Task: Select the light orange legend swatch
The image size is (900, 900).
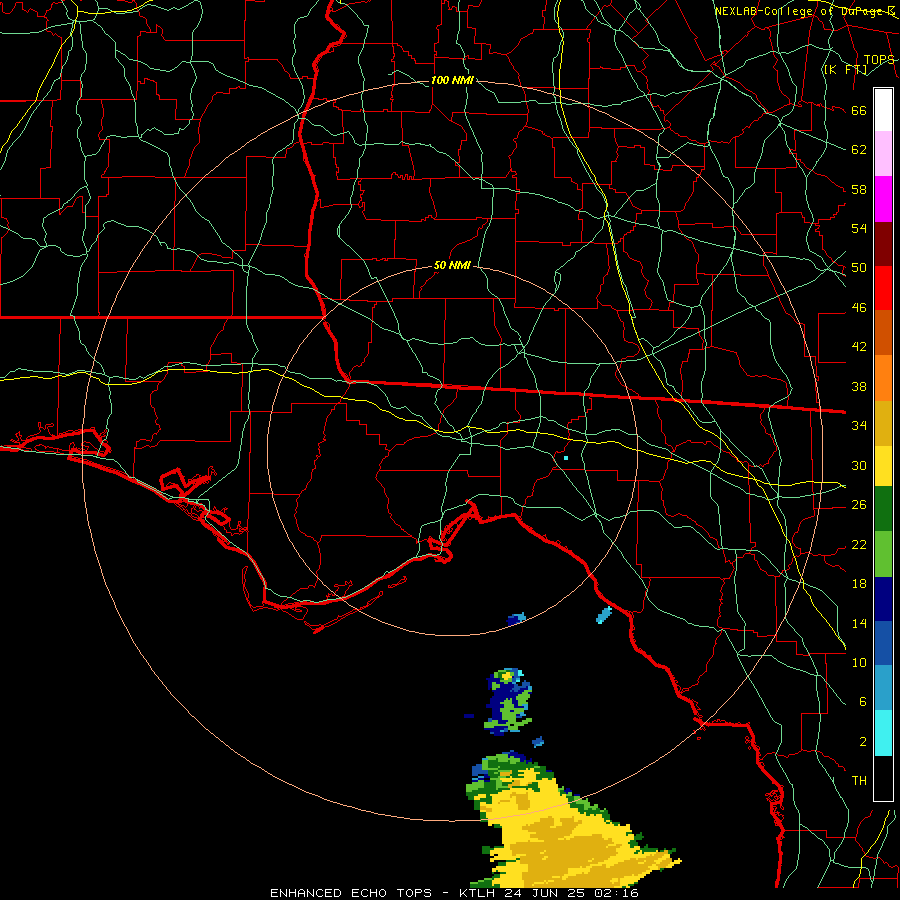Action: point(883,378)
